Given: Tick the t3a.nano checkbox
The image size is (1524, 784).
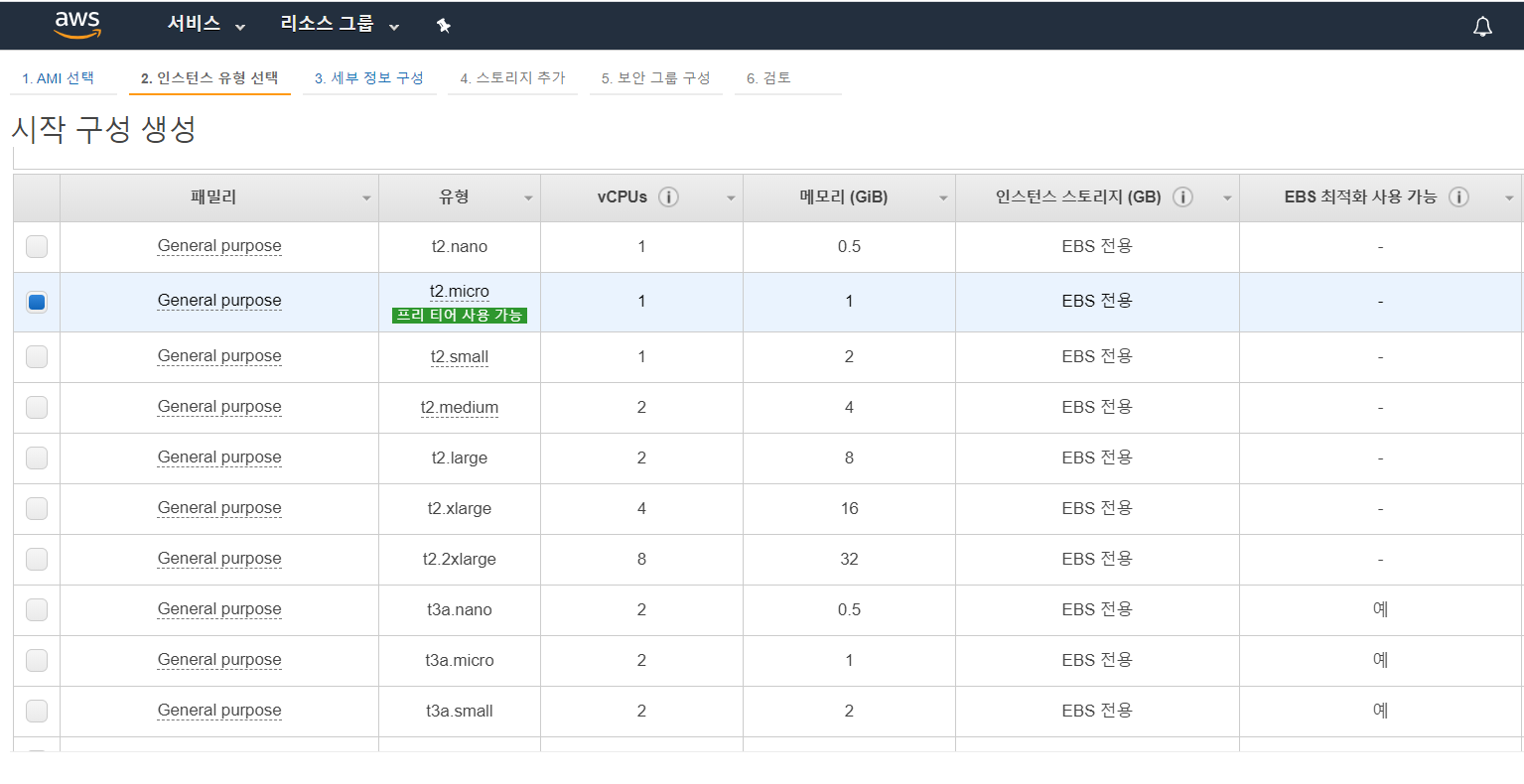Looking at the screenshot, I should point(37,609).
